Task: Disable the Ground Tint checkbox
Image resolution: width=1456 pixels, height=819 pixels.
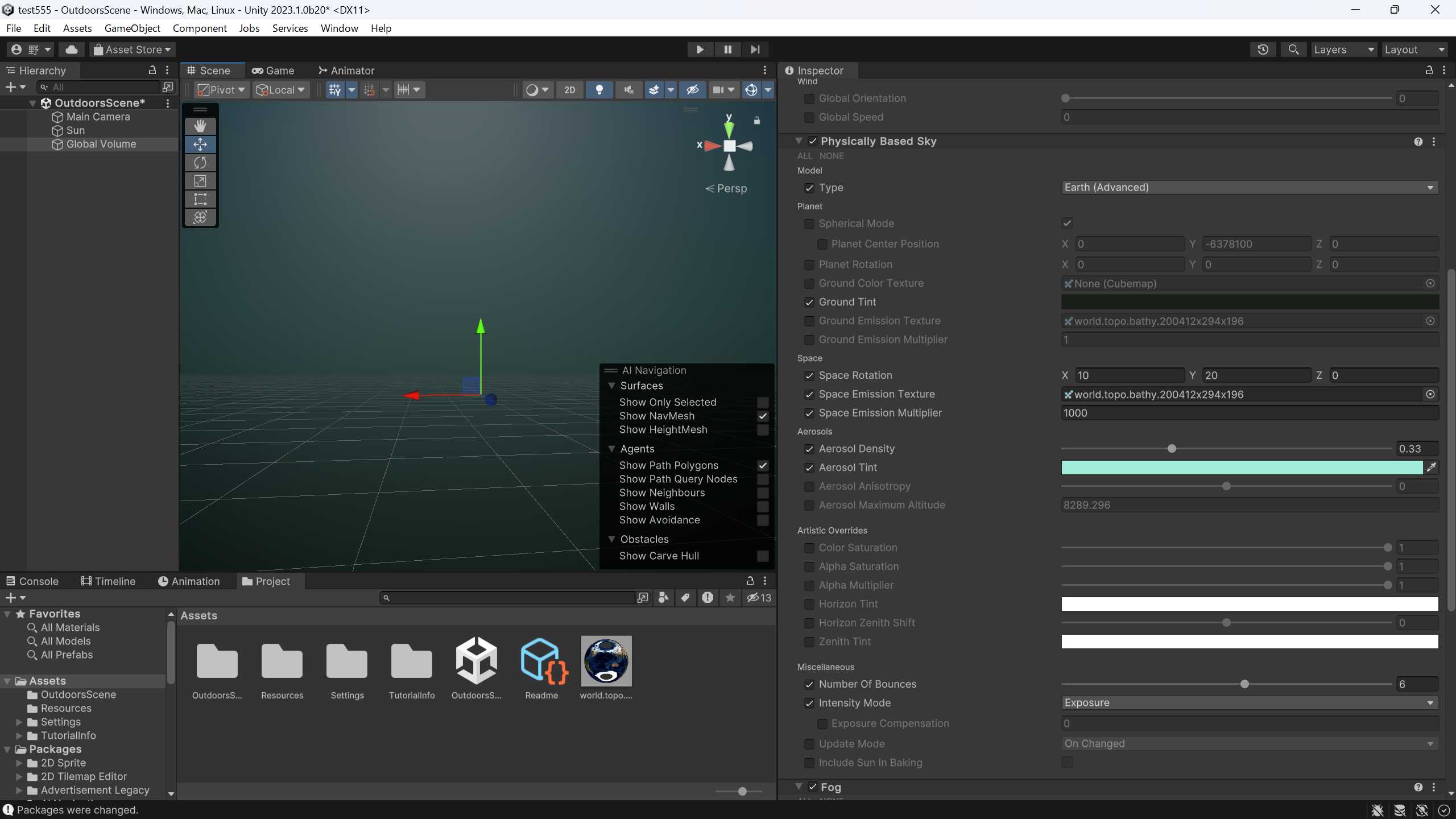Action: [810, 302]
